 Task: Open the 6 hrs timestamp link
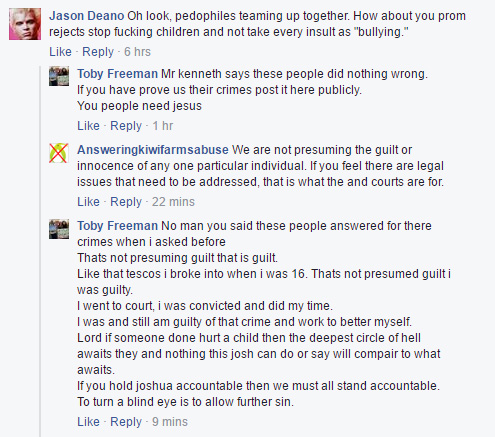(137, 52)
